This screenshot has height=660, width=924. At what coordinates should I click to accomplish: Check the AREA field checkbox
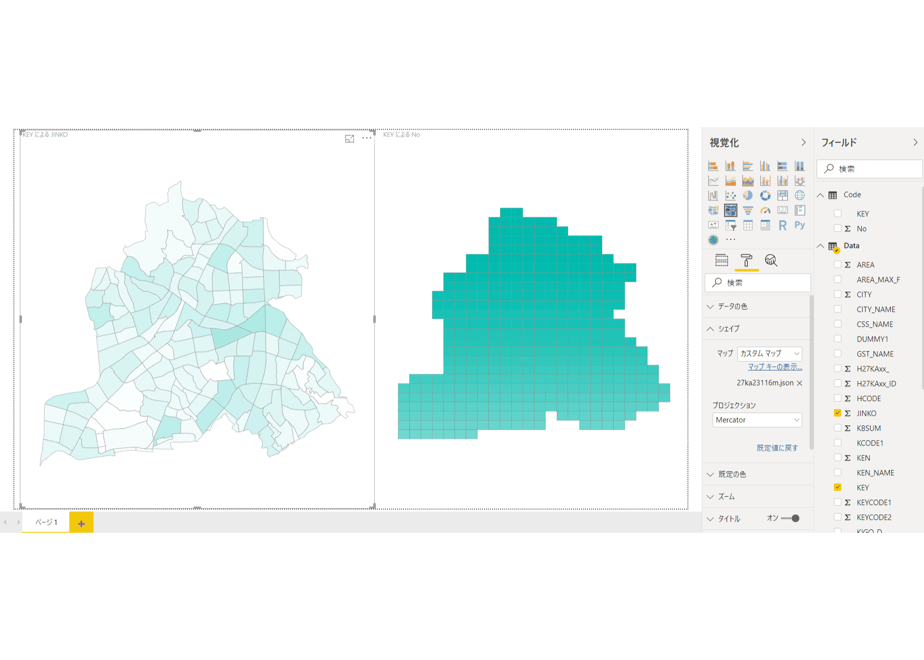click(837, 265)
